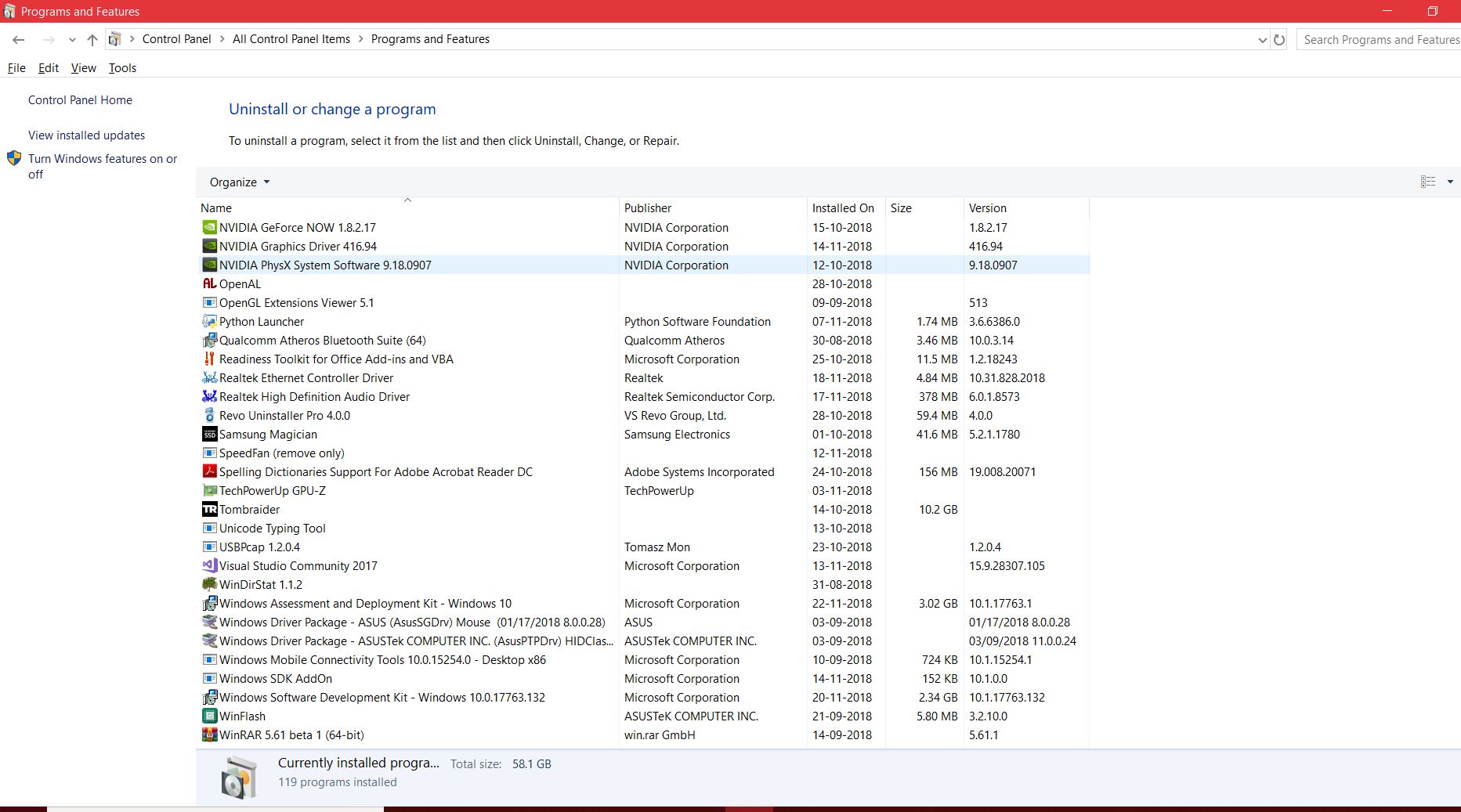Click the Samsung Magician SSD icon
The height and width of the screenshot is (812, 1461).
tap(209, 435)
